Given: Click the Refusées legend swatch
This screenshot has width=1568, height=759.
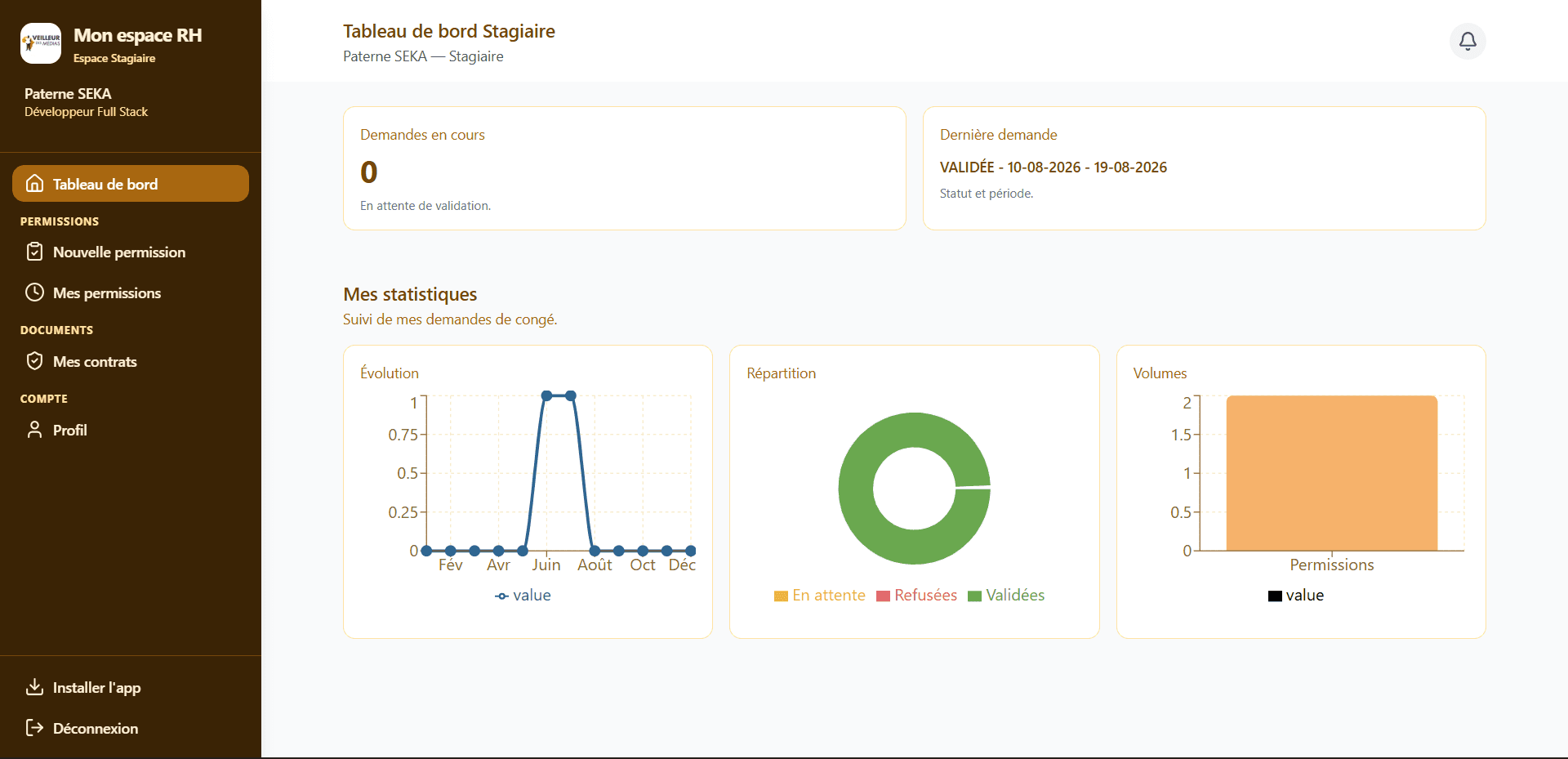Looking at the screenshot, I should (883, 596).
